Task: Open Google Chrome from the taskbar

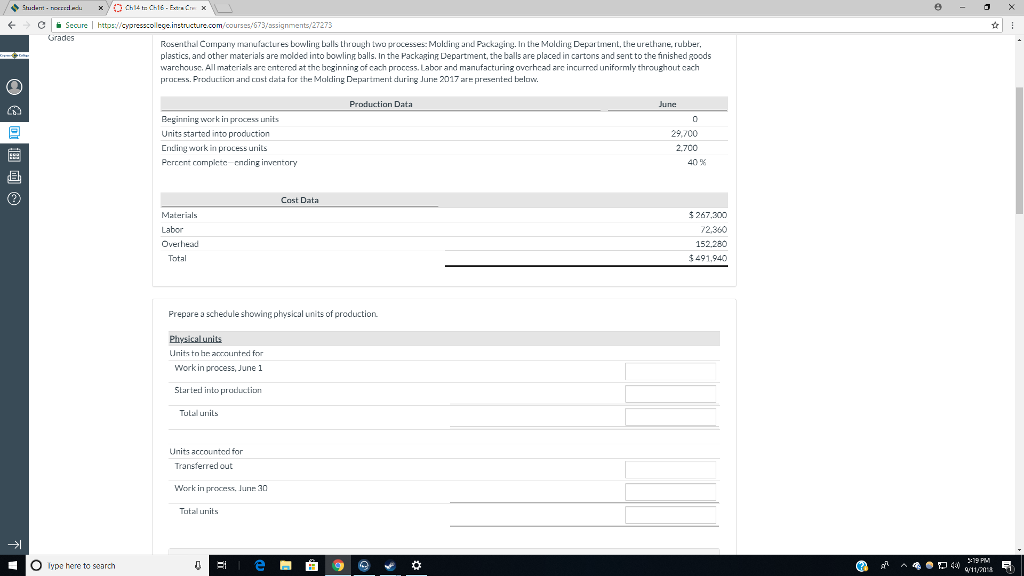Action: pyautogui.click(x=337, y=565)
